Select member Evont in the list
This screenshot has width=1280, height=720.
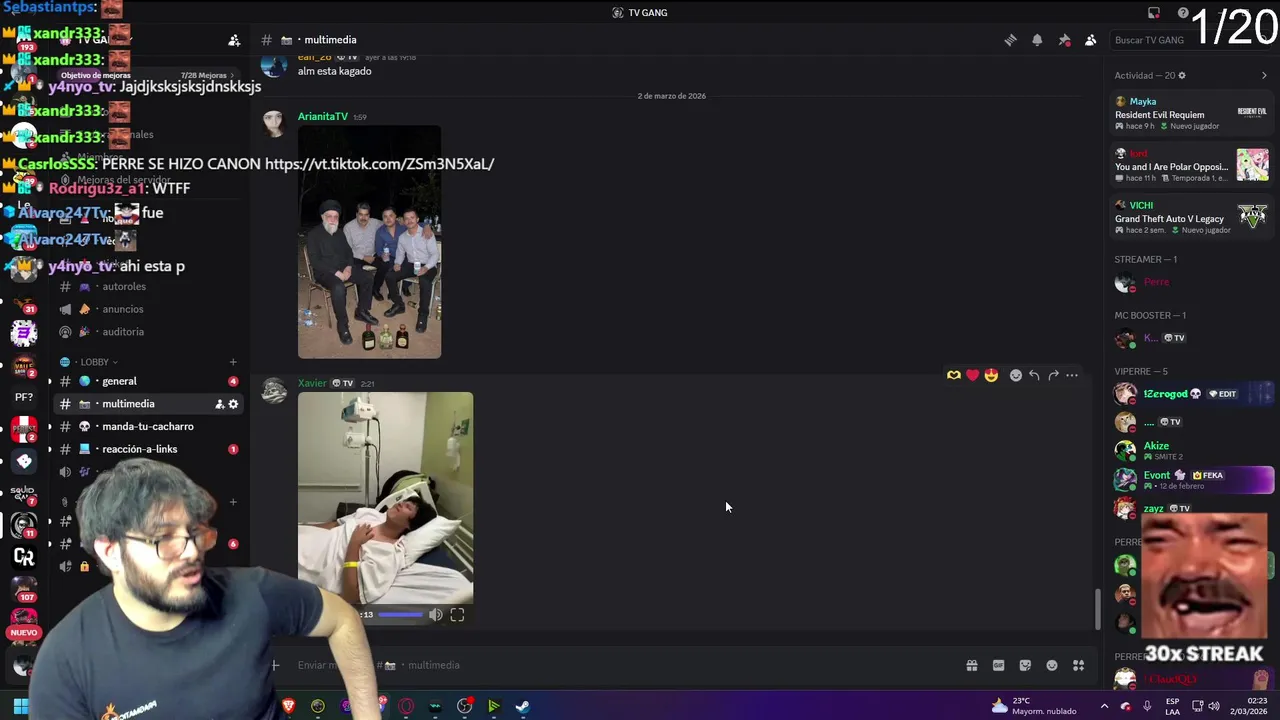tap(1191, 479)
